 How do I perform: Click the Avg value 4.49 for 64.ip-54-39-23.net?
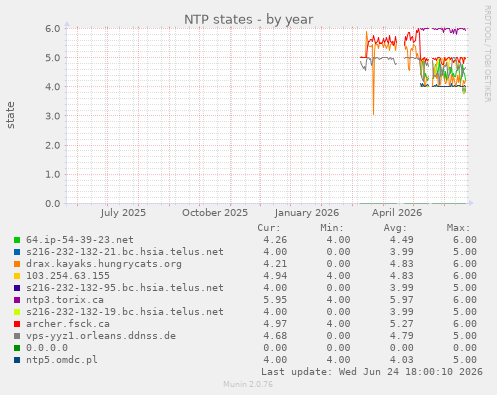(402, 240)
